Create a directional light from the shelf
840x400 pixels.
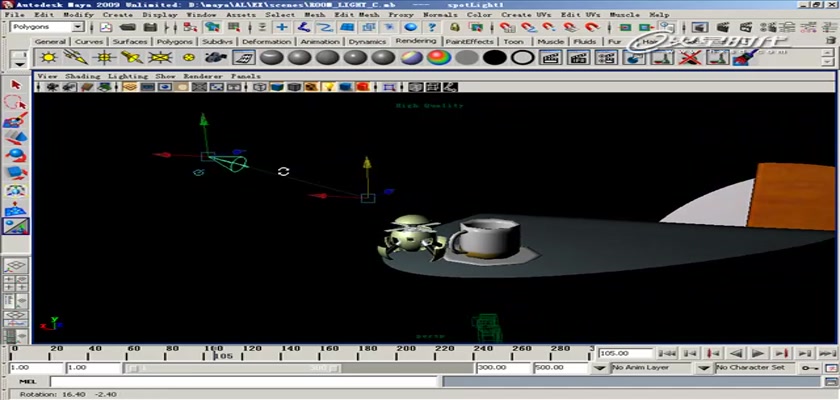coord(74,58)
